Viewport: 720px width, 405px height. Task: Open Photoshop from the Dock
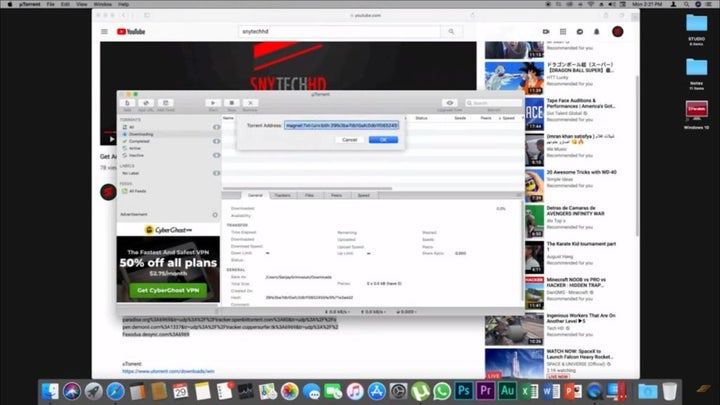coord(464,390)
